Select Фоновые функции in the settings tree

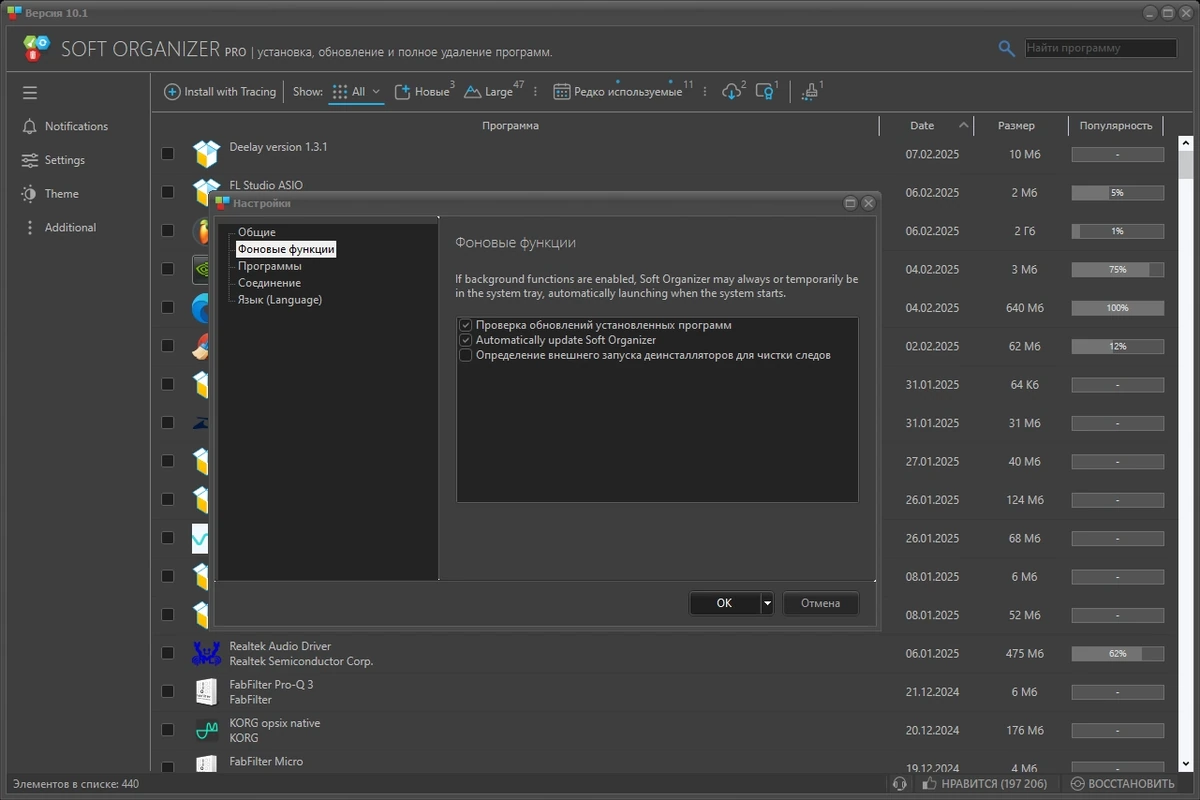[286, 249]
